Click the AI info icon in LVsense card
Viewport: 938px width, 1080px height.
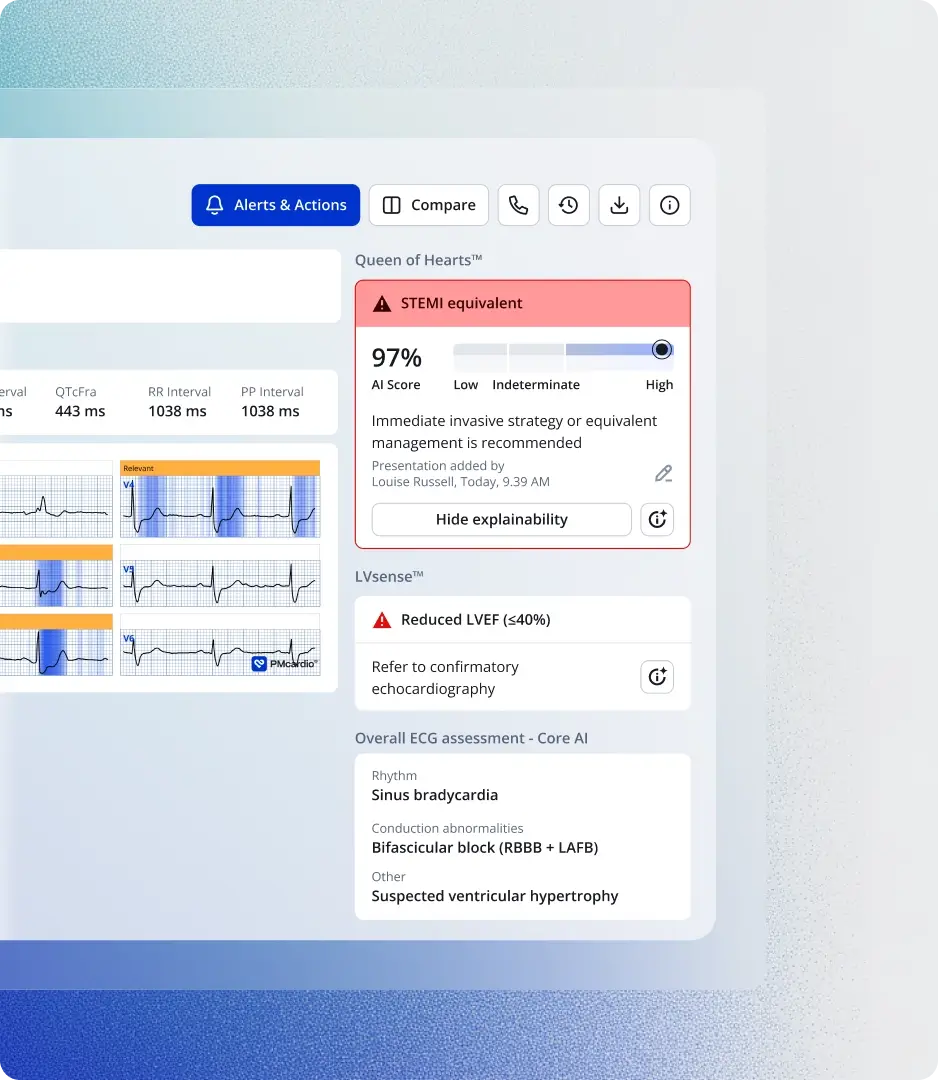657,677
